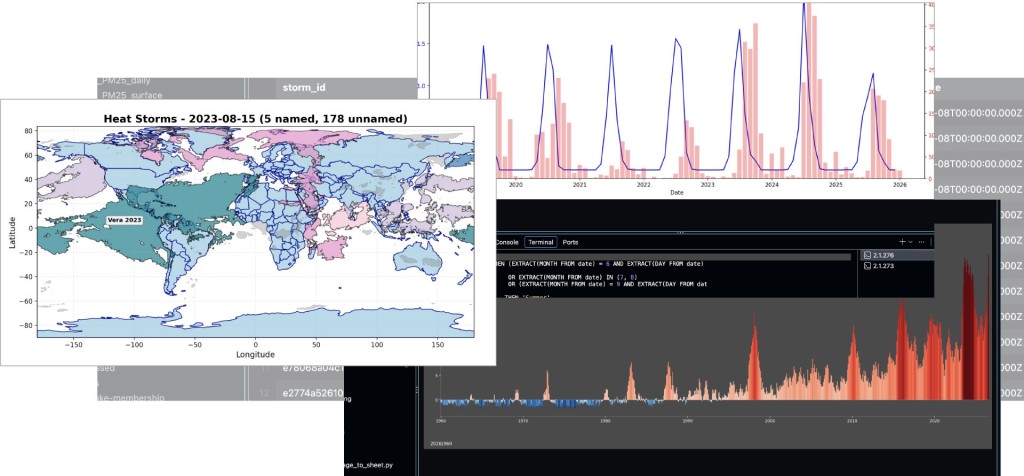
Task: Click the 2023 tick label on the line chart
Action: [708, 185]
